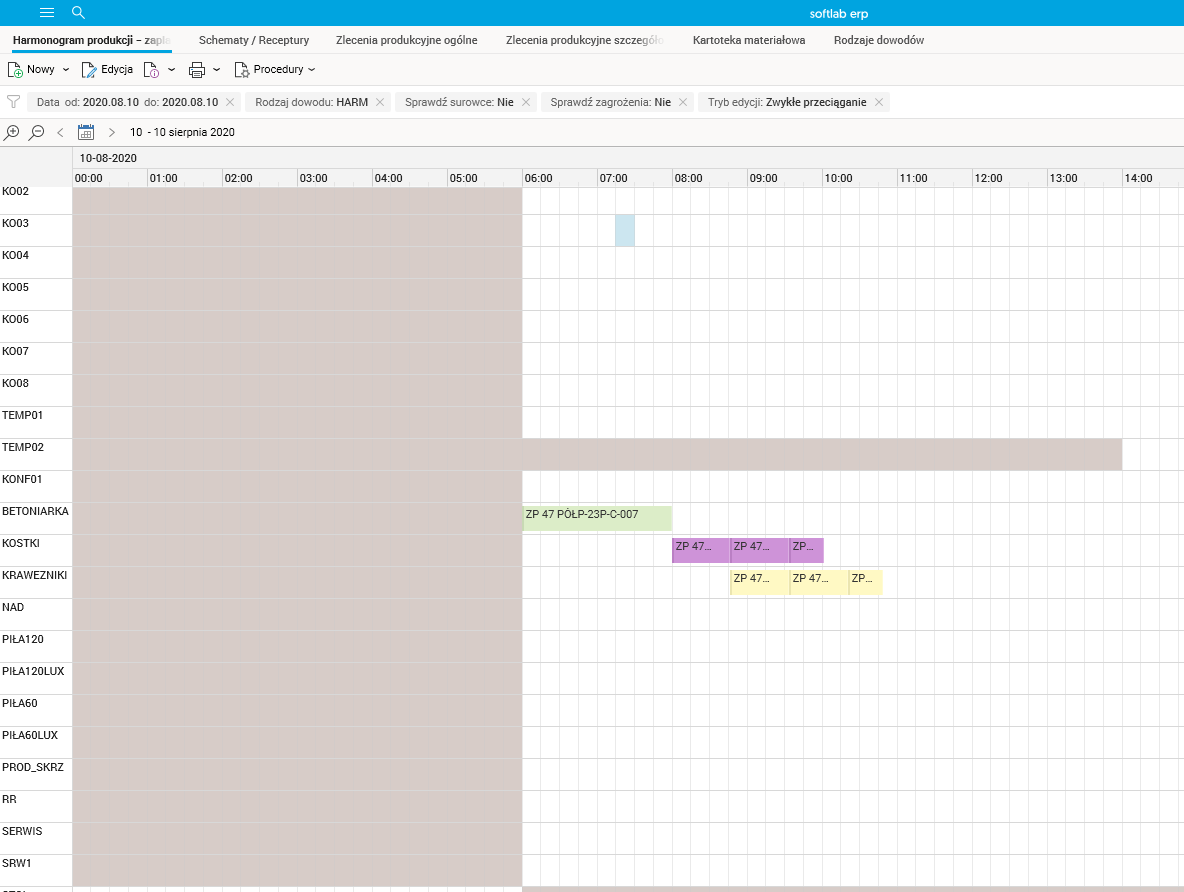Open Zlecenia produkcyjne szczegółowe tab

pyautogui.click(x=584, y=40)
